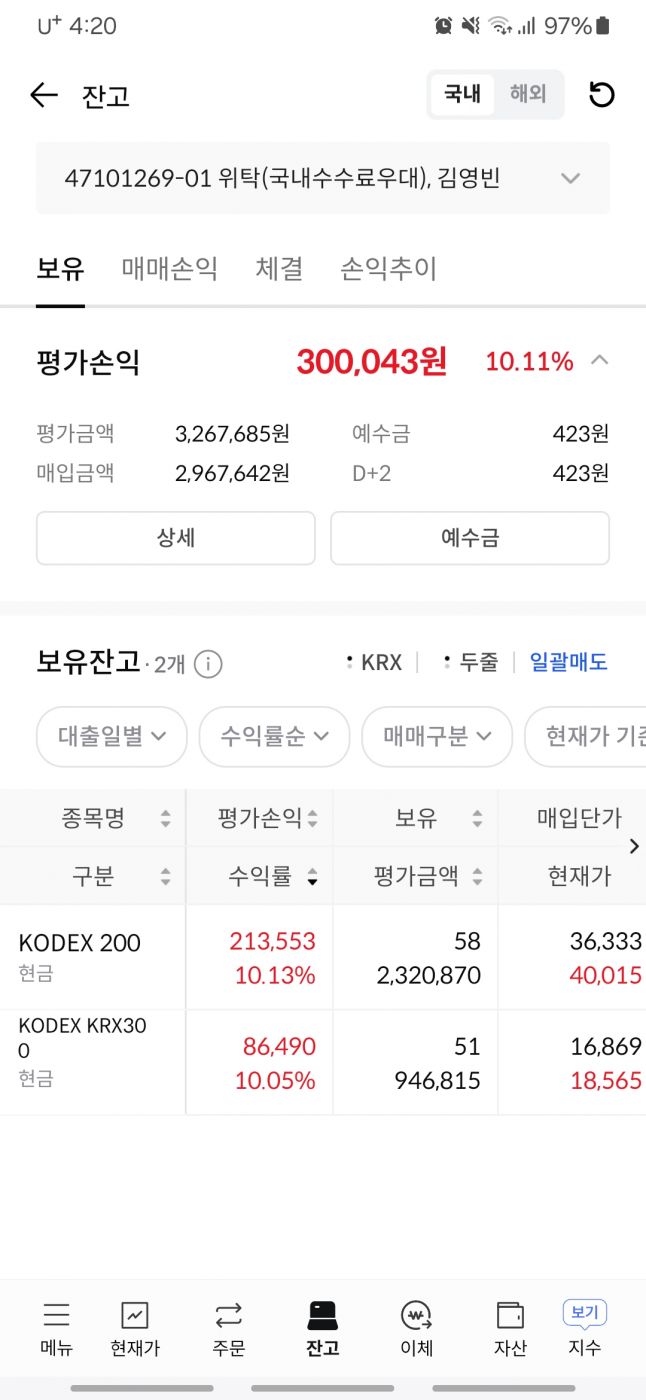The height and width of the screenshot is (1400, 646).
Task: Open the 메뉴 hamburger icon
Action: (57, 1315)
